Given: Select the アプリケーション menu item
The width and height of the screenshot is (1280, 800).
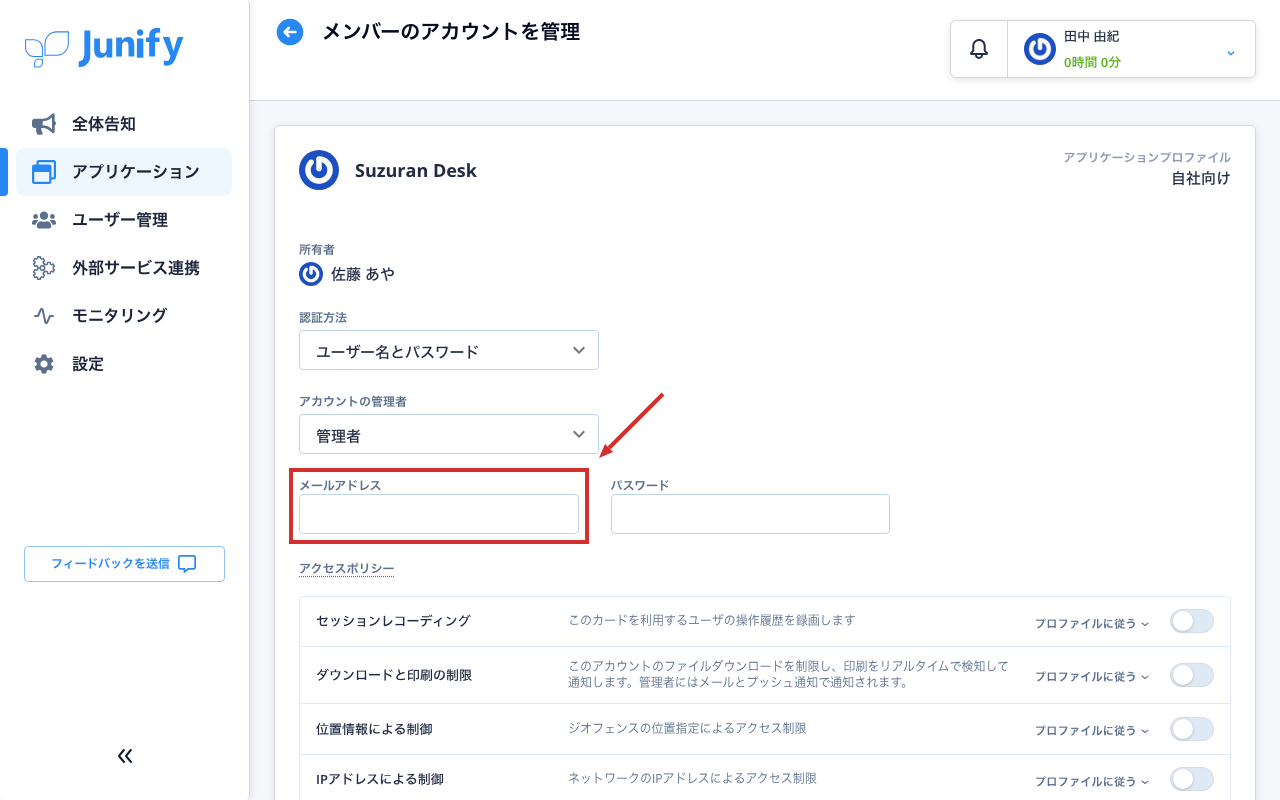Looking at the screenshot, I should tap(124, 172).
